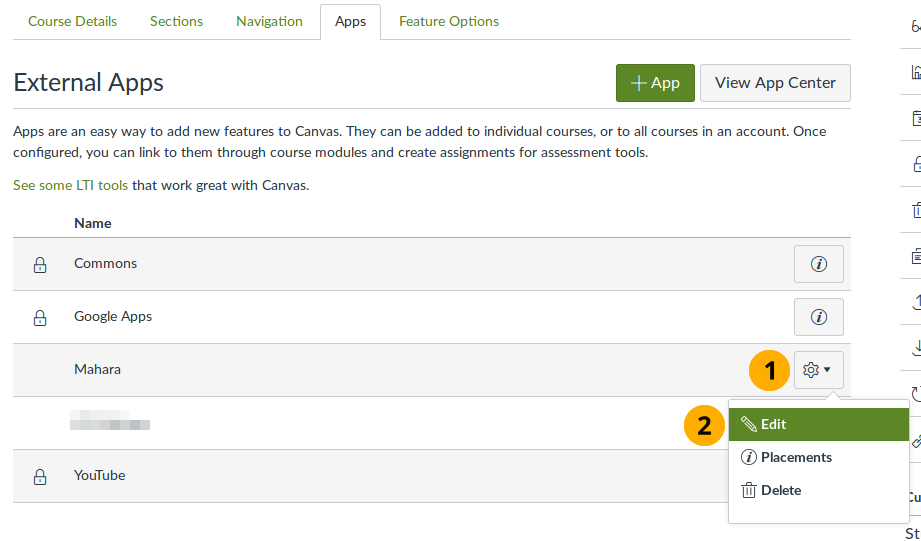Open the Mahara gear settings dropdown
Screen dimensions: 921x541
click(818, 370)
